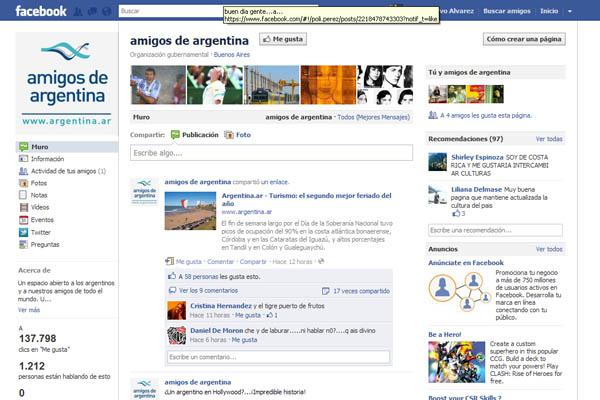Click Me gusta under the tourism post

[189, 262]
